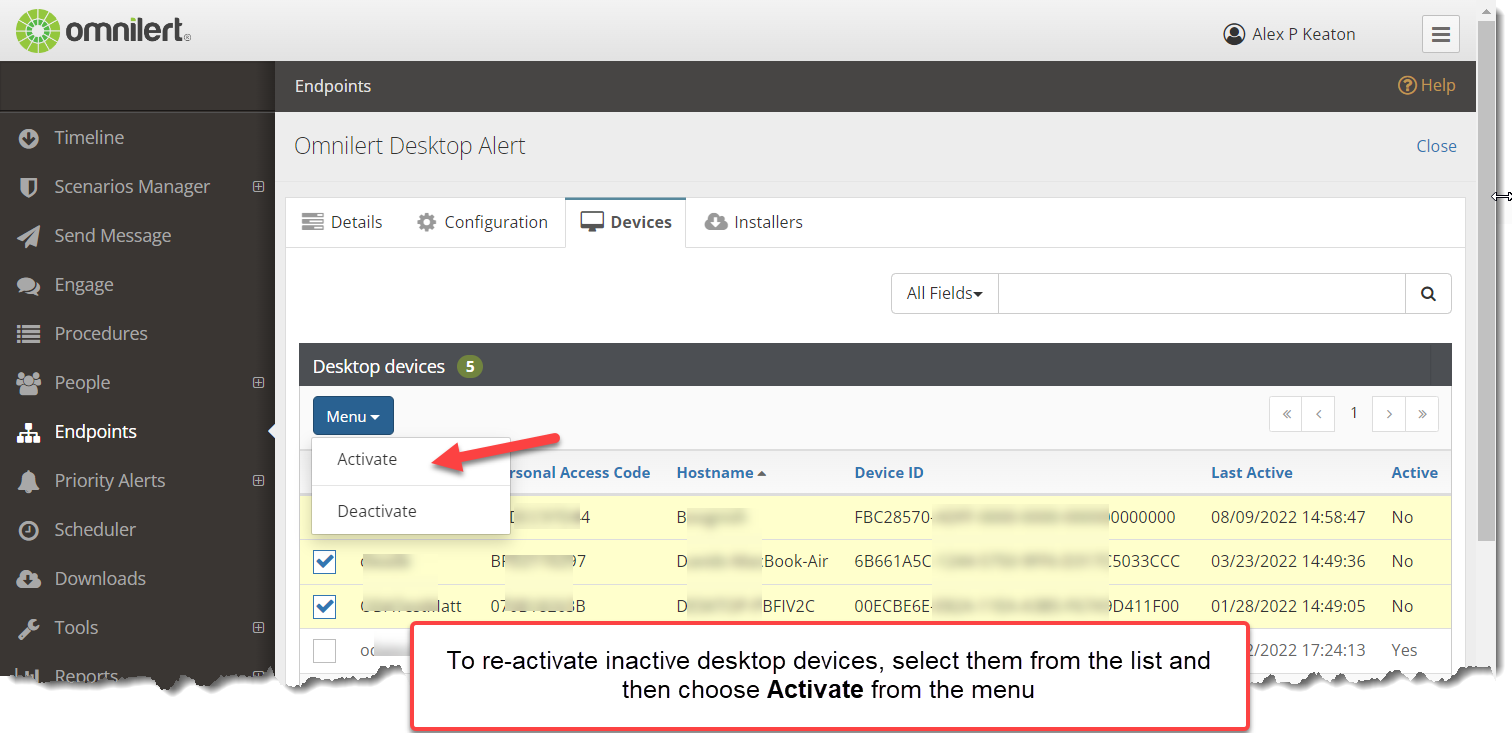Expand the People submenu
Viewport: 1512px width, 733px height.
click(x=259, y=383)
